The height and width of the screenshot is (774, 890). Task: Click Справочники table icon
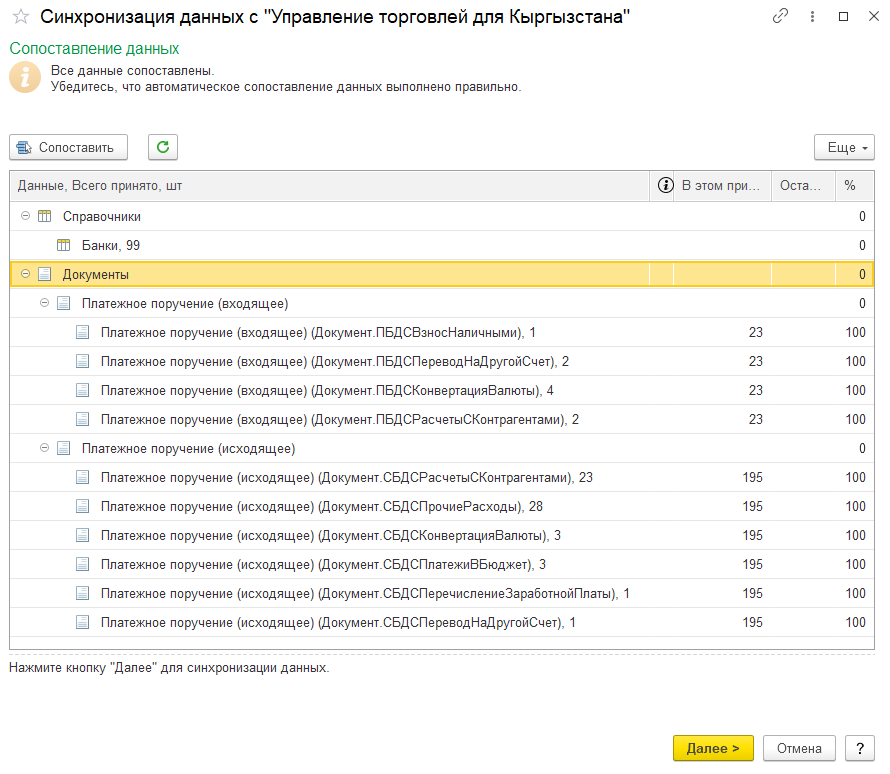pyautogui.click(x=44, y=216)
